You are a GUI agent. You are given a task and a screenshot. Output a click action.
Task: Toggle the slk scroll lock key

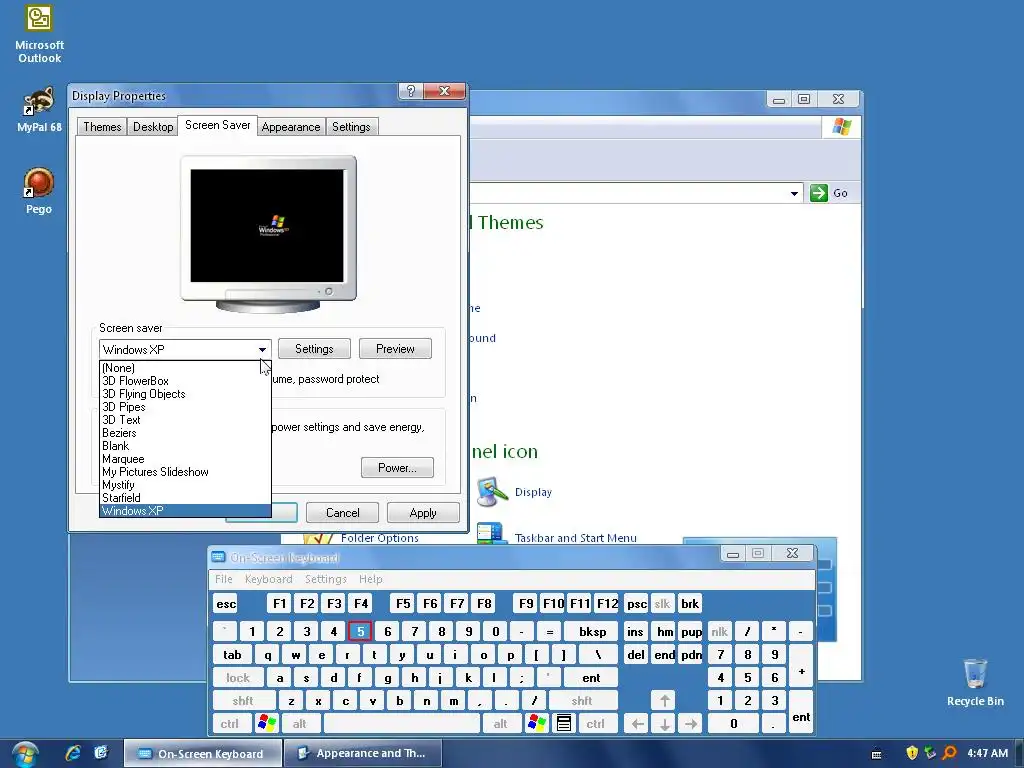[662, 603]
